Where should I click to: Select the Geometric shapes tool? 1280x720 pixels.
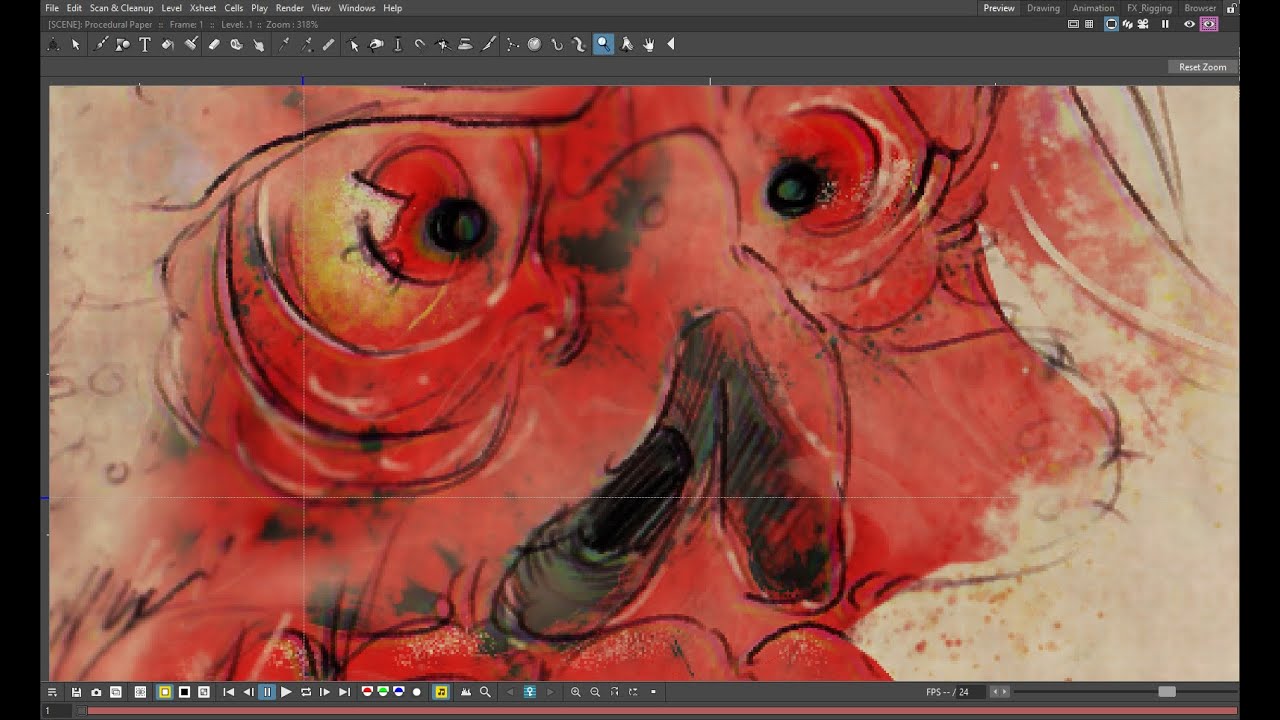(122, 44)
